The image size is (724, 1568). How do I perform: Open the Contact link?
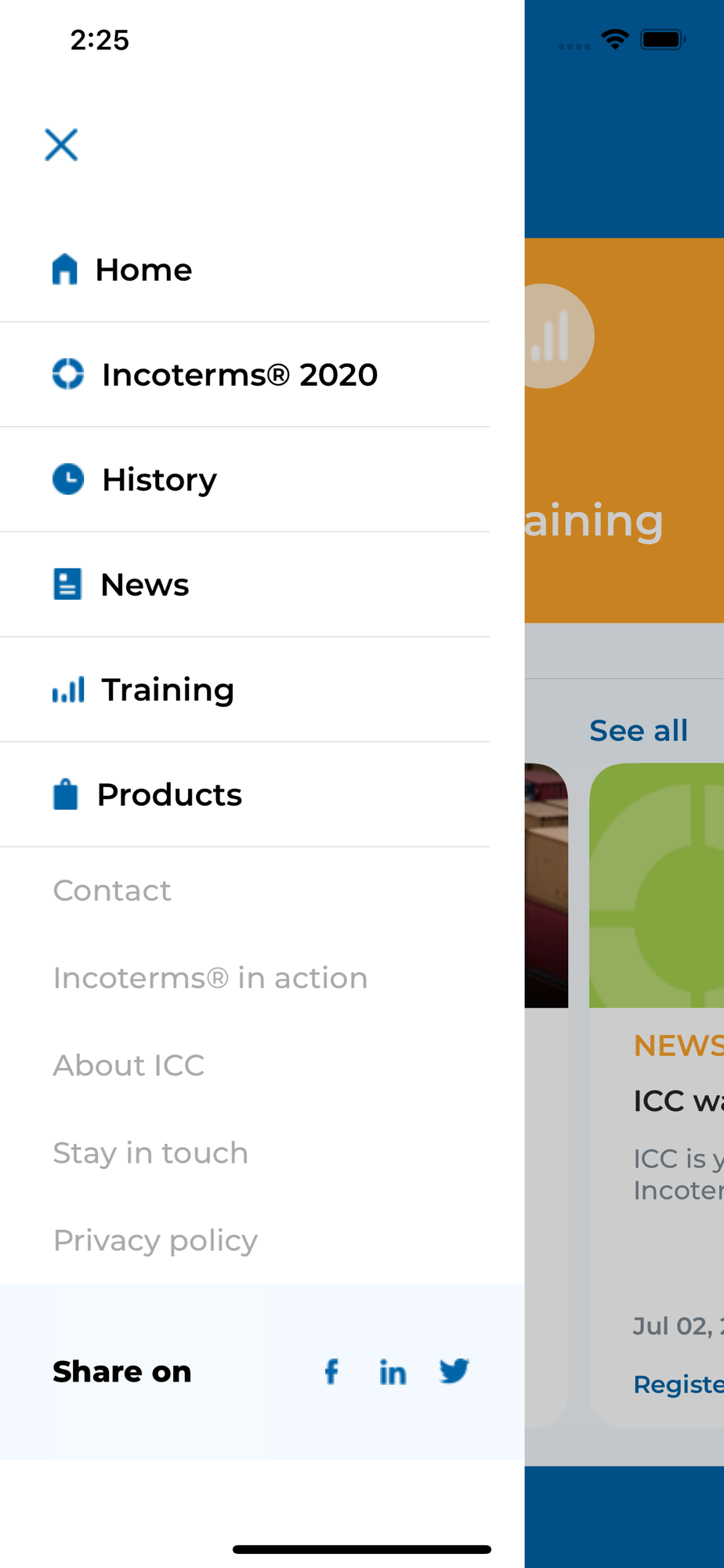pos(112,891)
